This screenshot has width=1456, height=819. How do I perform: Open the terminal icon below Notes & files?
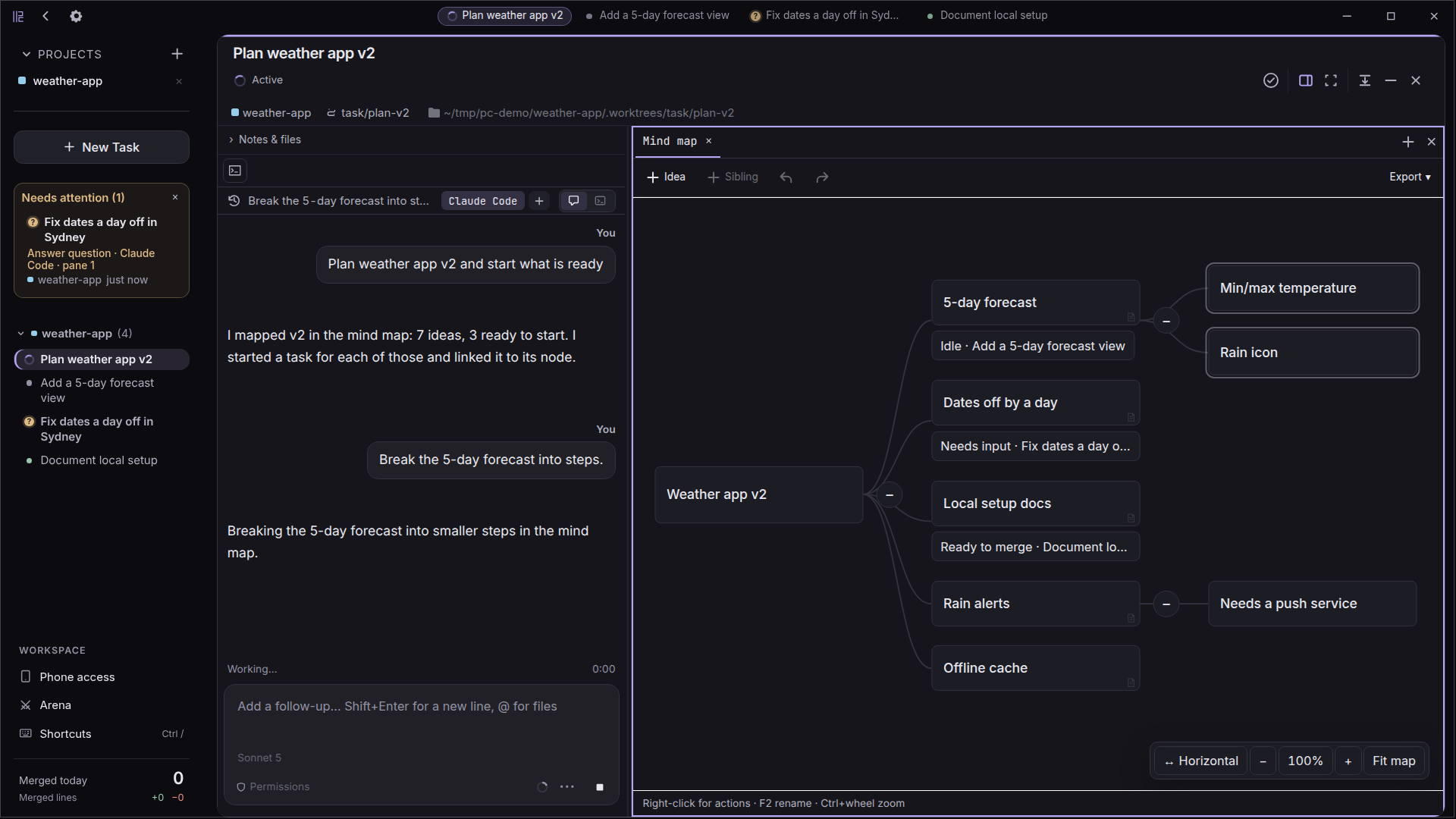[235, 171]
